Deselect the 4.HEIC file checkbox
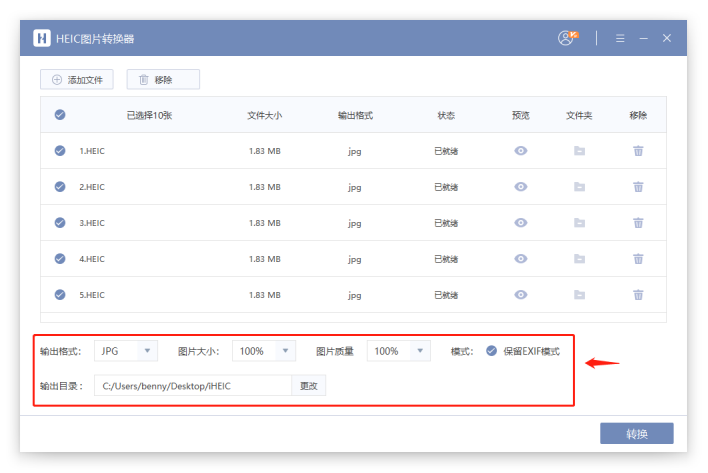The width and height of the screenshot is (708, 473). pos(60,259)
